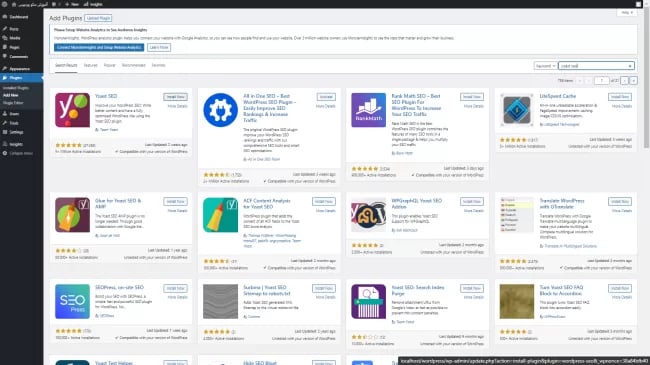Go to the next page of results

[624, 80]
